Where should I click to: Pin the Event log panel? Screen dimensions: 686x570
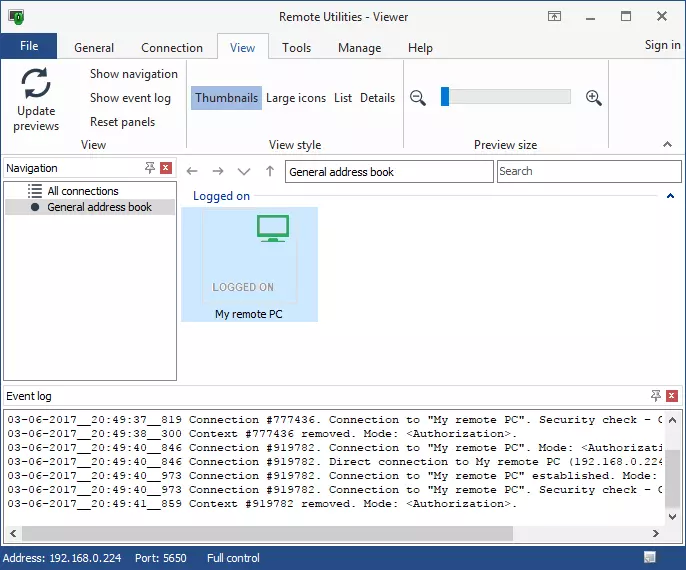(x=656, y=396)
